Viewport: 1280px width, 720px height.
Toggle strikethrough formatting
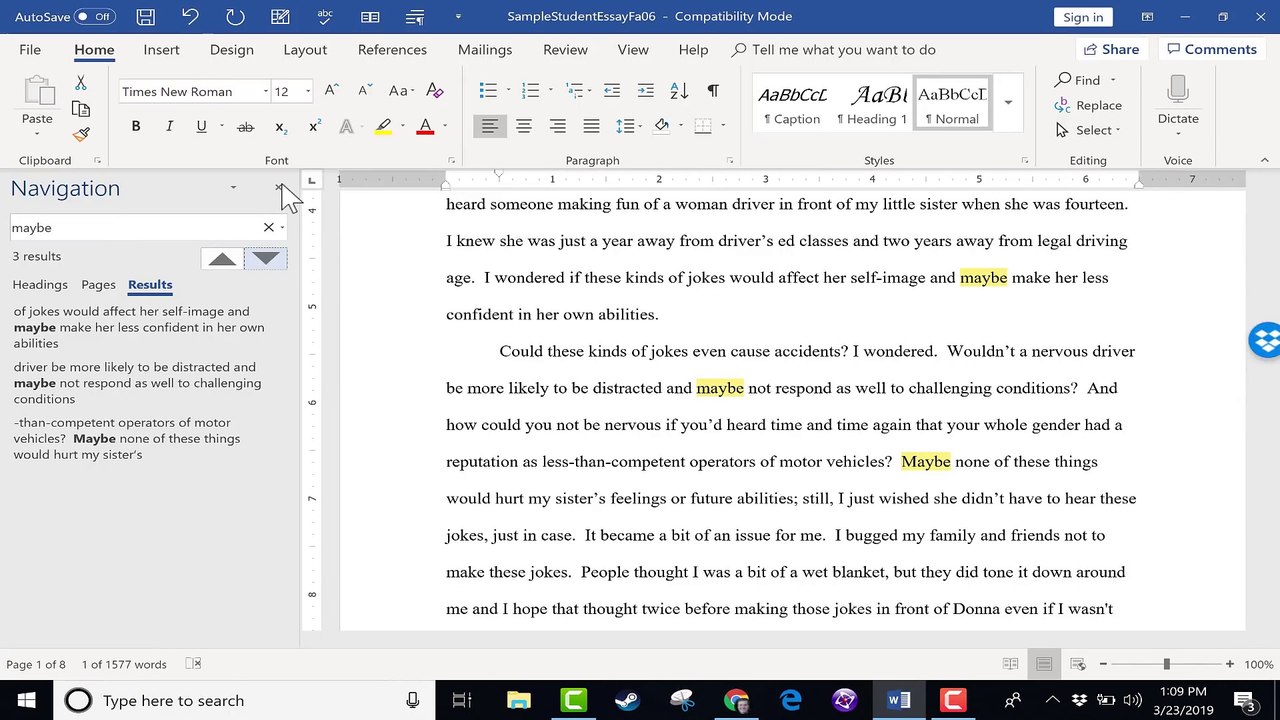pos(245,127)
